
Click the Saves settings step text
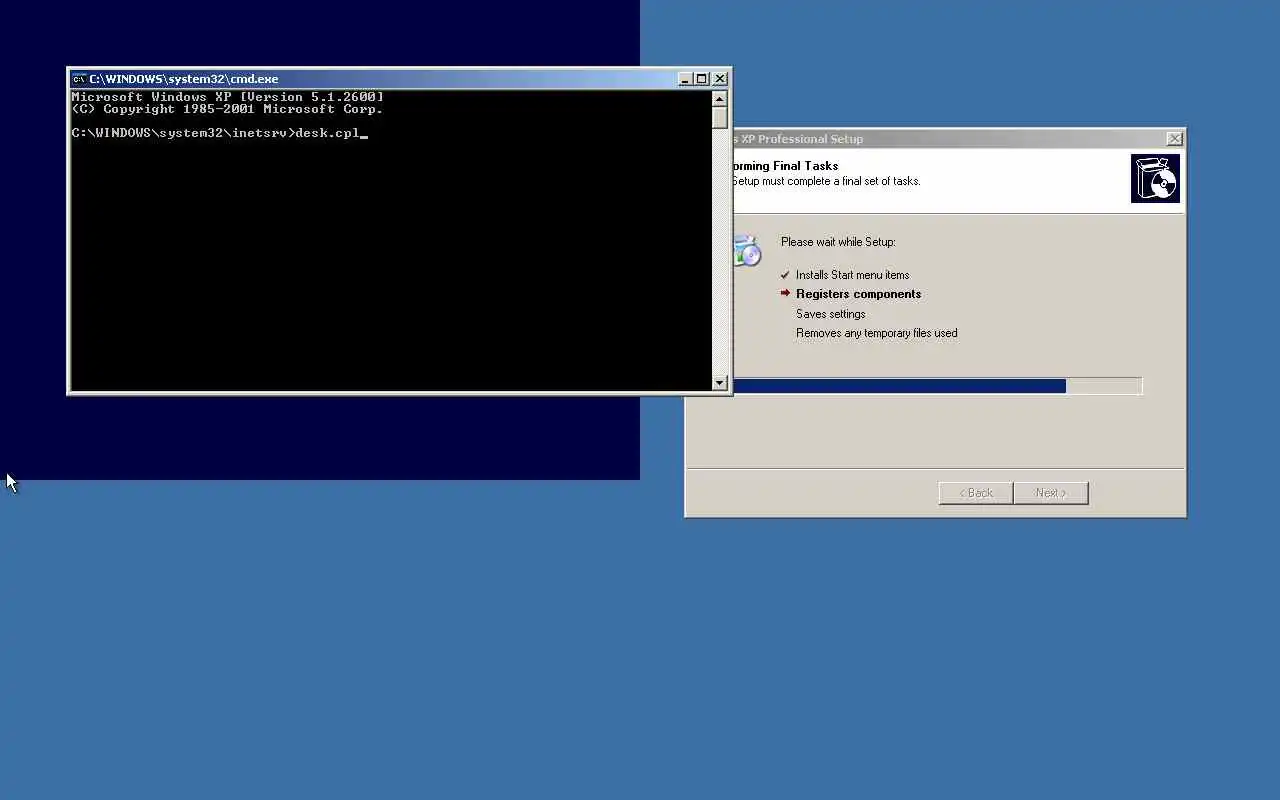pos(831,314)
